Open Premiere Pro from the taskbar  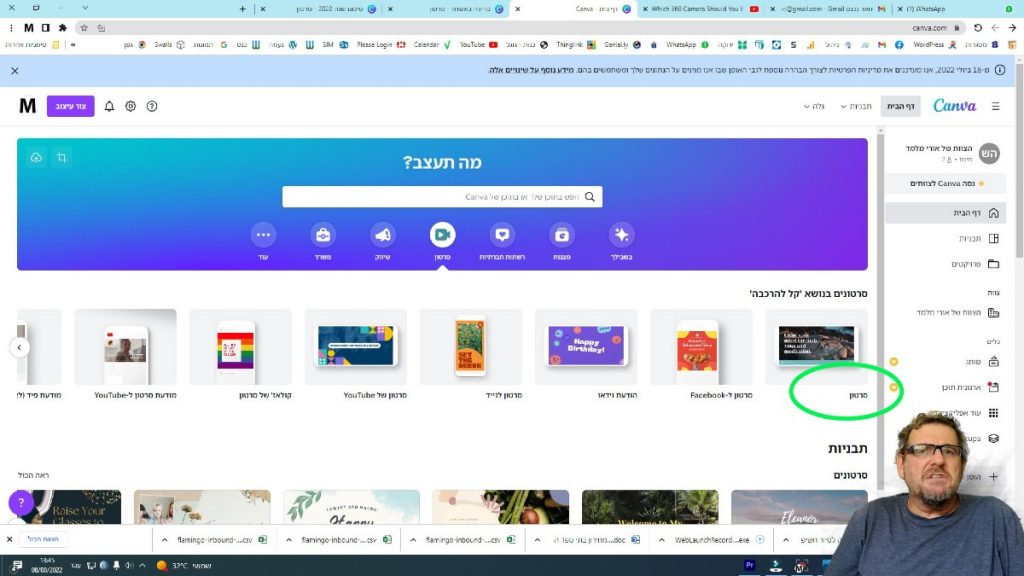pos(749,566)
